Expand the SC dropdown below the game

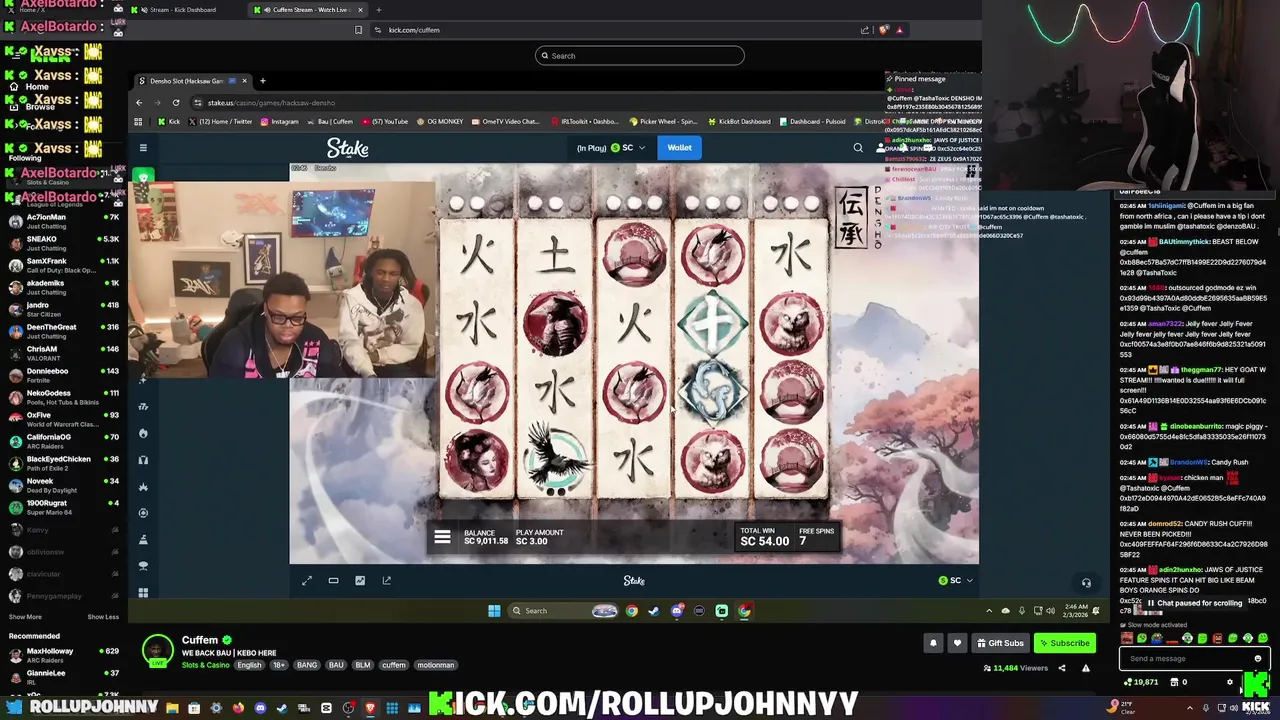tap(955, 581)
